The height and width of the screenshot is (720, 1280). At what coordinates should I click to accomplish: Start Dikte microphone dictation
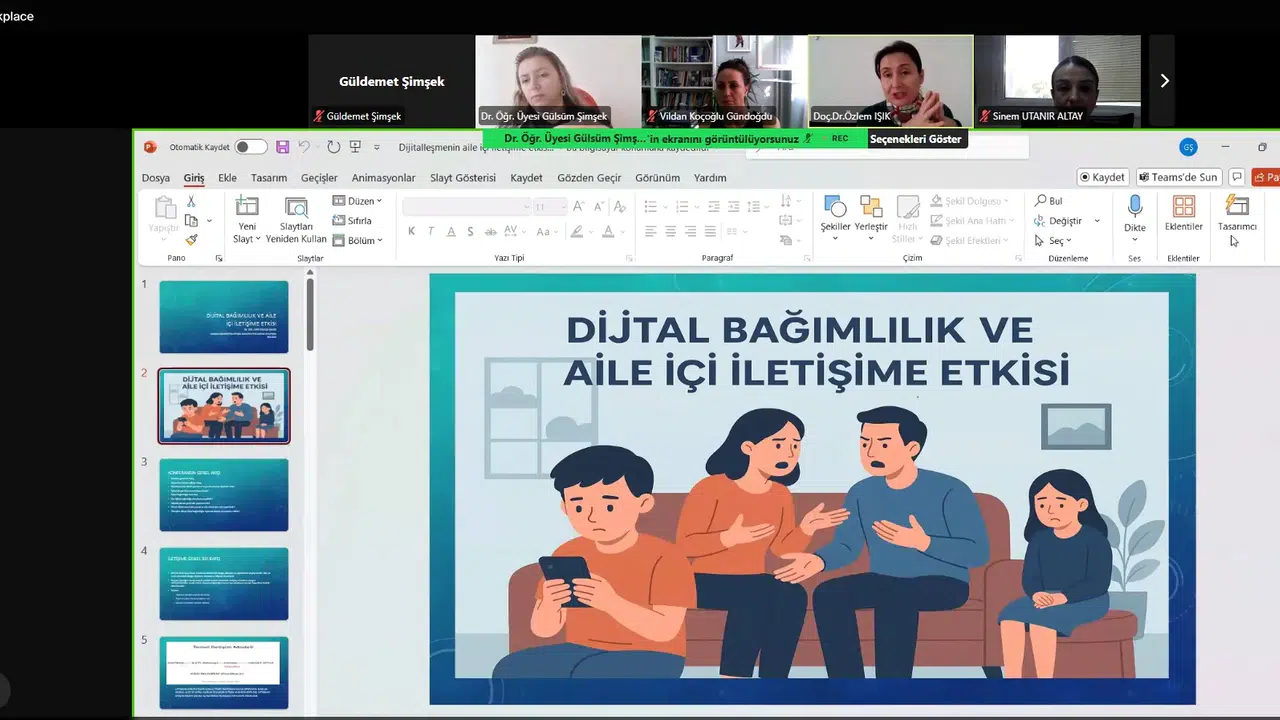[x=1134, y=207]
